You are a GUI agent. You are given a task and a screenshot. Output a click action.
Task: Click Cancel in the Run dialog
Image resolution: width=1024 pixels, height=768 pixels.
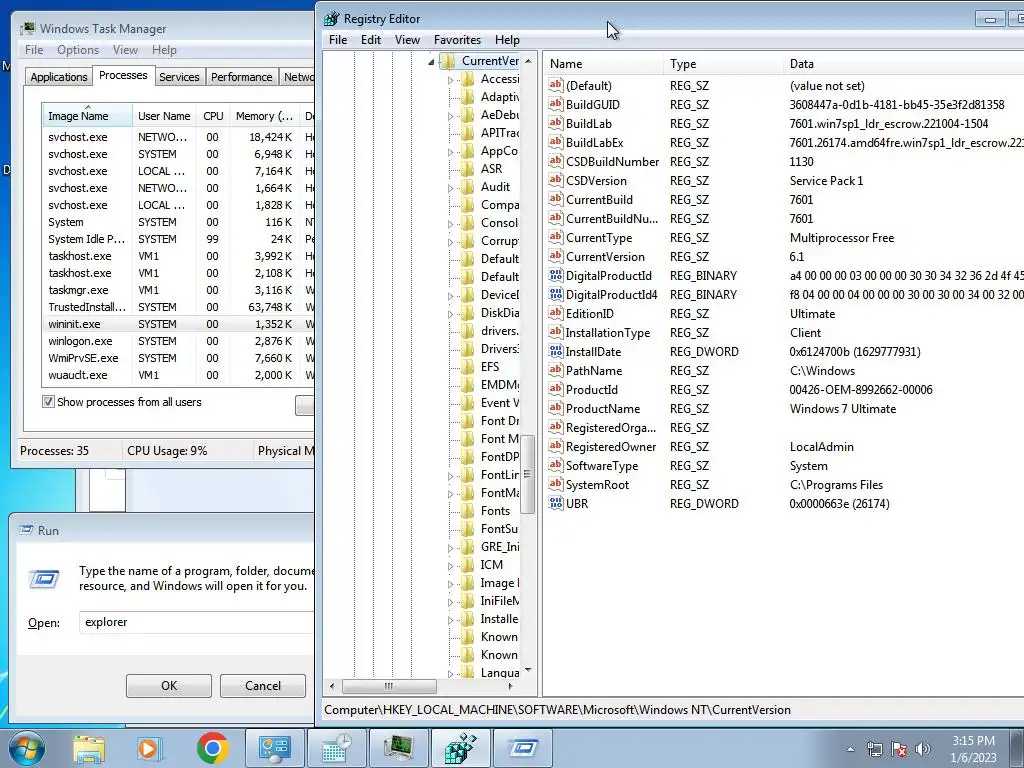coord(263,686)
